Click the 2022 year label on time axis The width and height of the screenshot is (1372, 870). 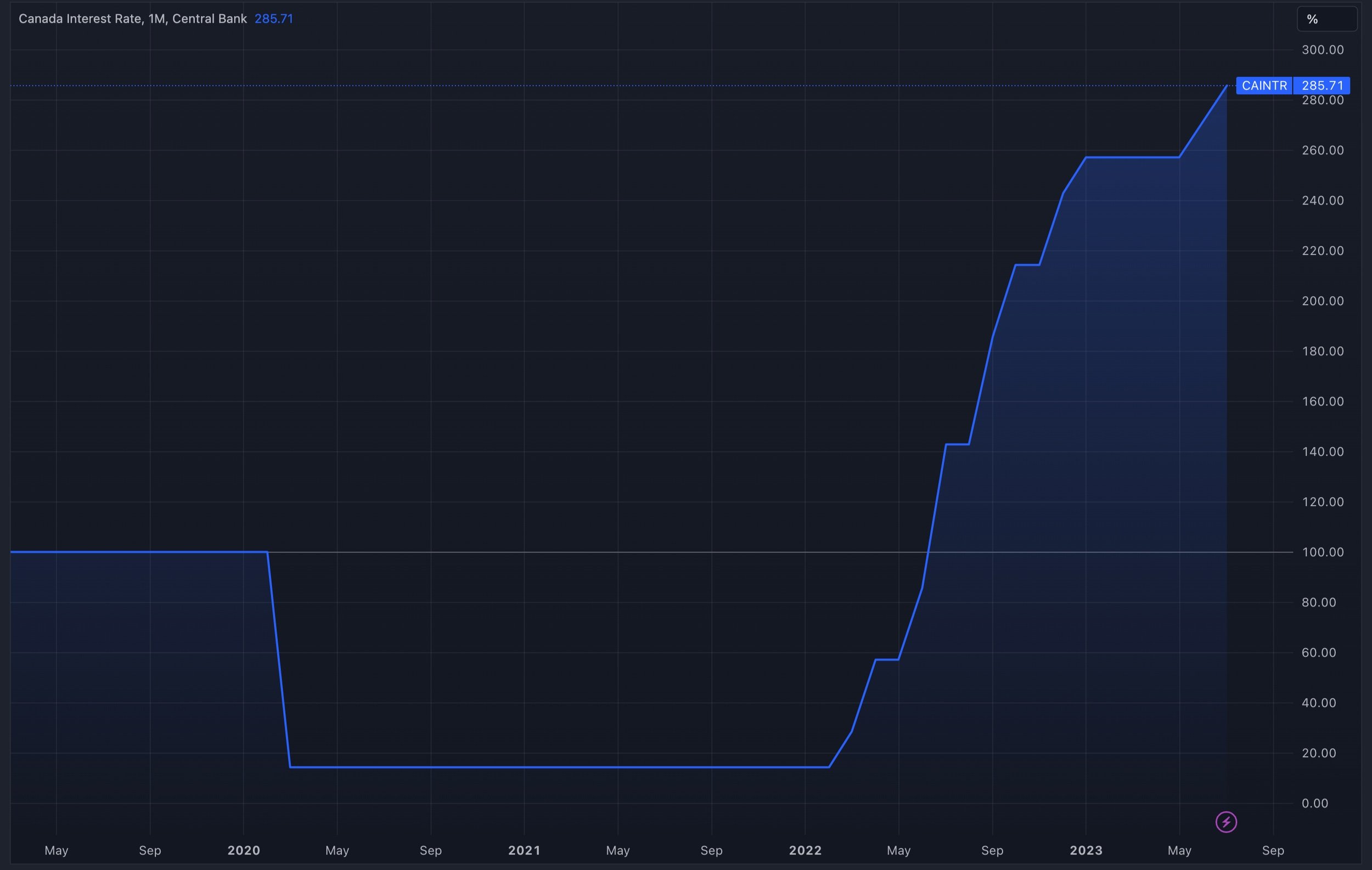pos(805,850)
